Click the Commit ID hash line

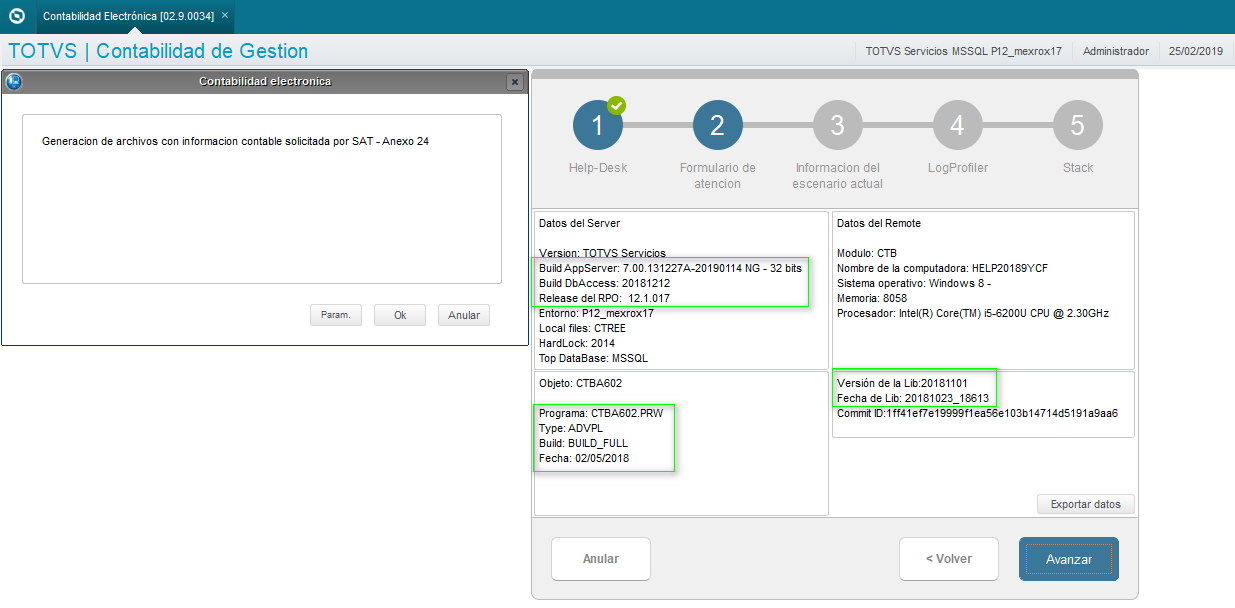click(977, 413)
